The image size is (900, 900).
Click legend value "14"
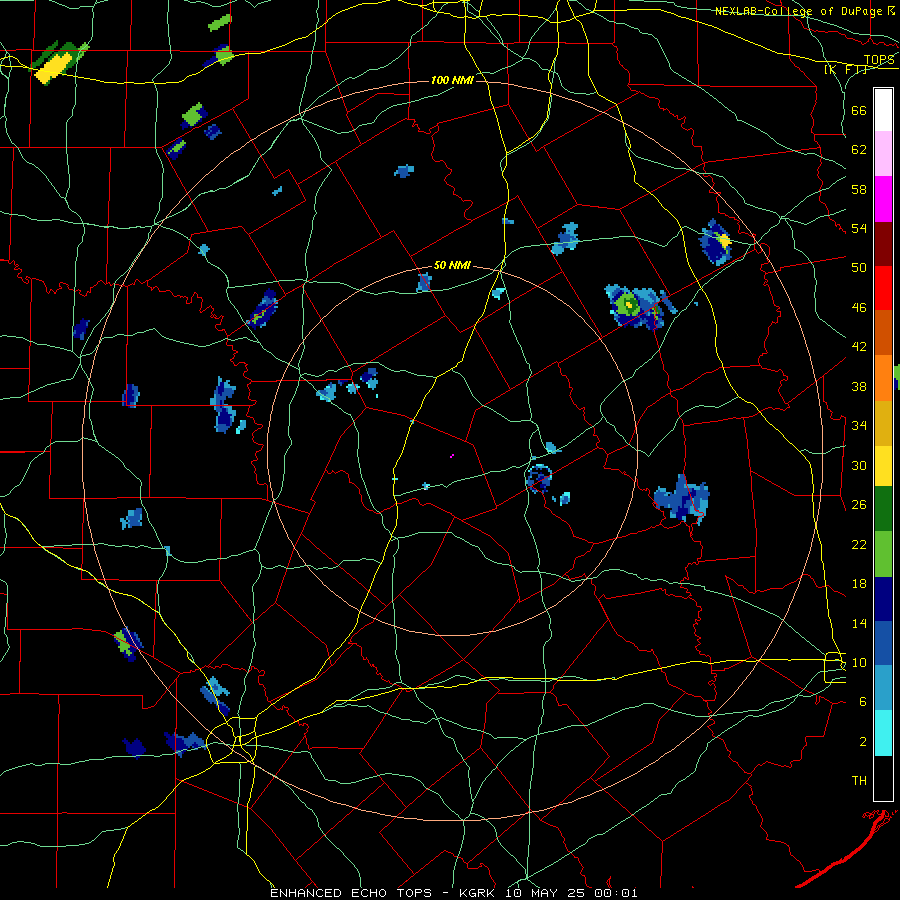pyautogui.click(x=859, y=623)
